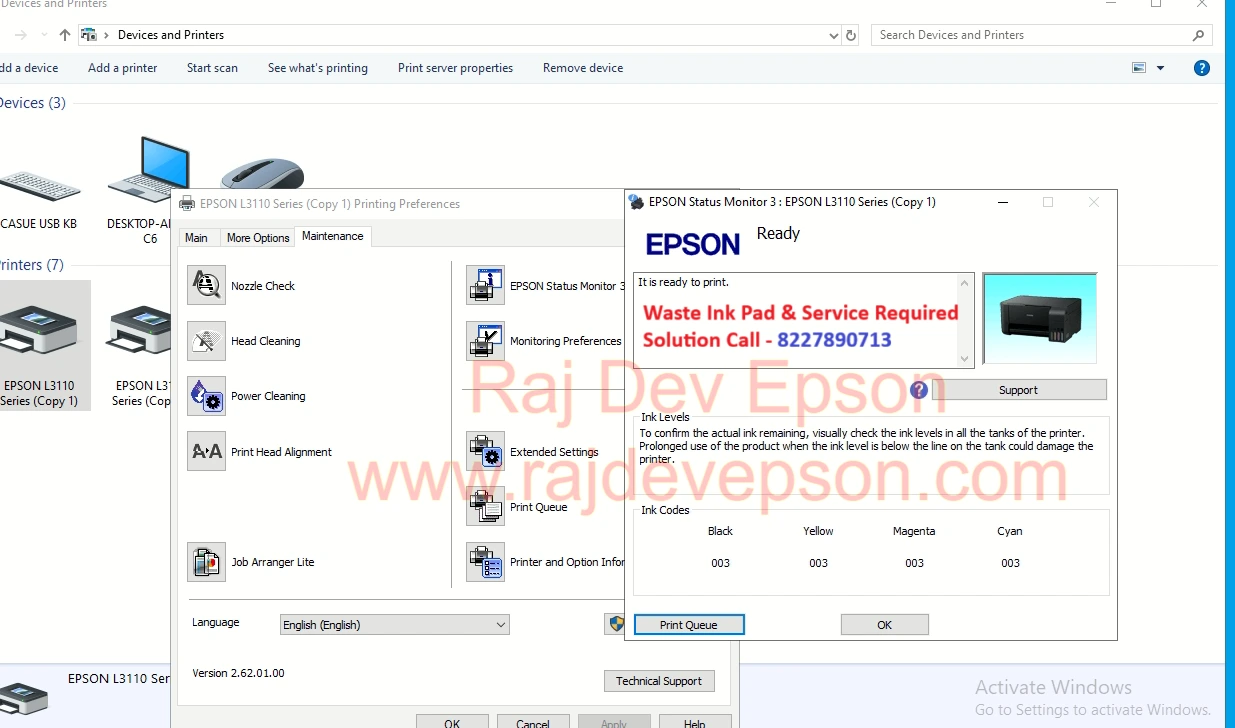Viewport: 1235px width, 728px height.
Task: Launch Job Arranger Lite icon
Action: point(206,562)
